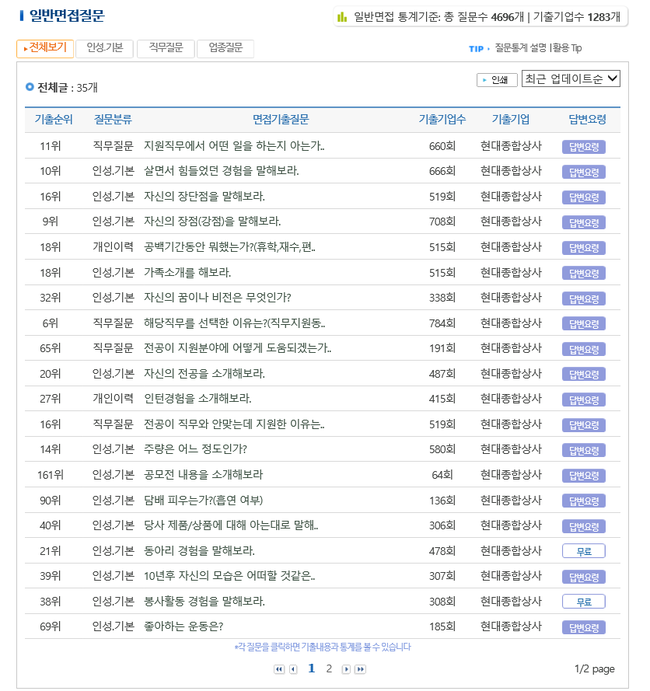Viewport: 650px width, 691px height.
Task: Click 답변요령 button for 자신의 장단점 row
Action: [x=583, y=197]
